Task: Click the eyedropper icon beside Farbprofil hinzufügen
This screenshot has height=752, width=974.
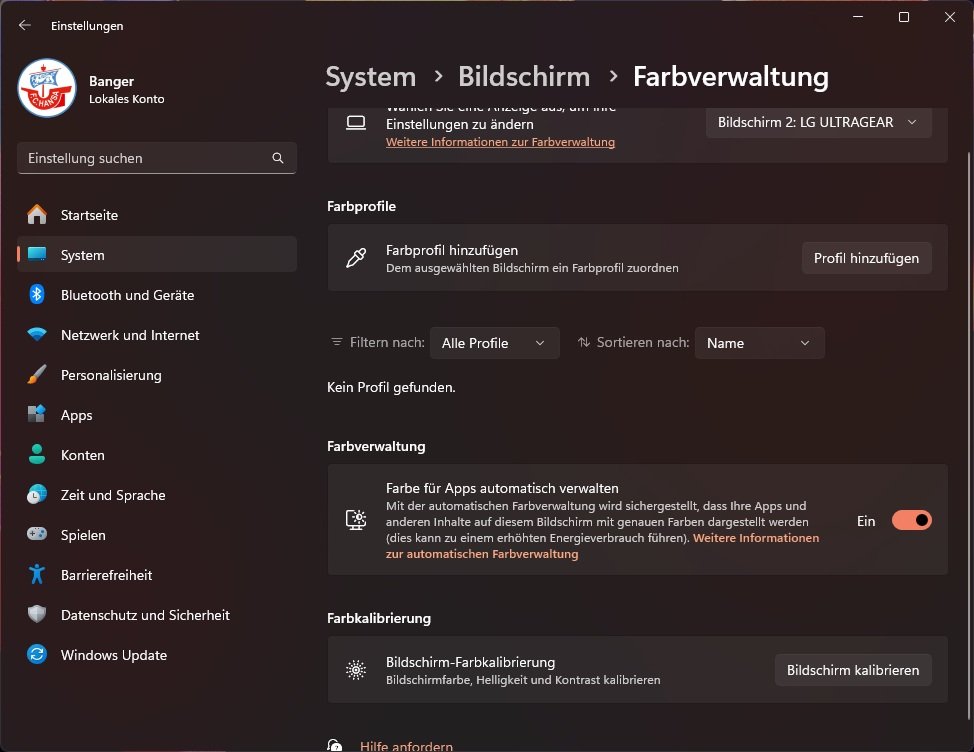Action: pos(355,257)
